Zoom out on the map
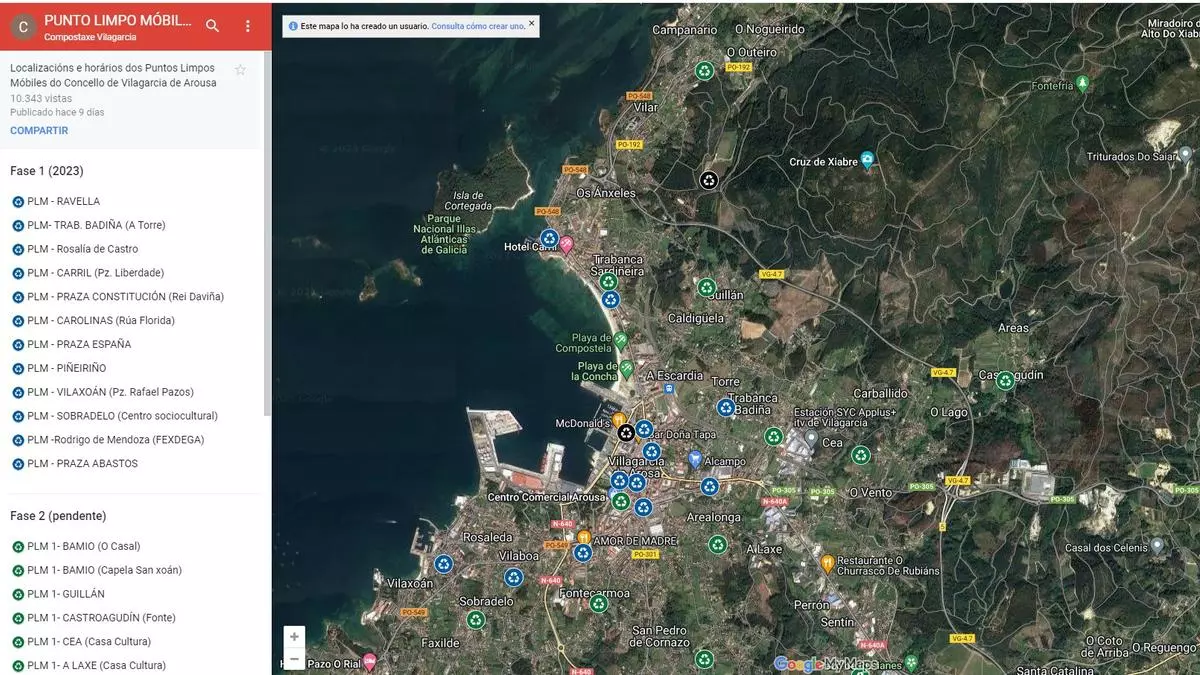This screenshot has height=675, width=1200. click(294, 659)
